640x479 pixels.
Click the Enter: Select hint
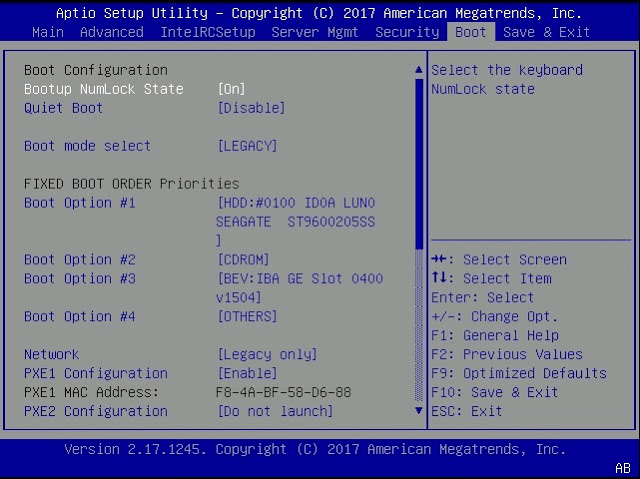[482, 297]
